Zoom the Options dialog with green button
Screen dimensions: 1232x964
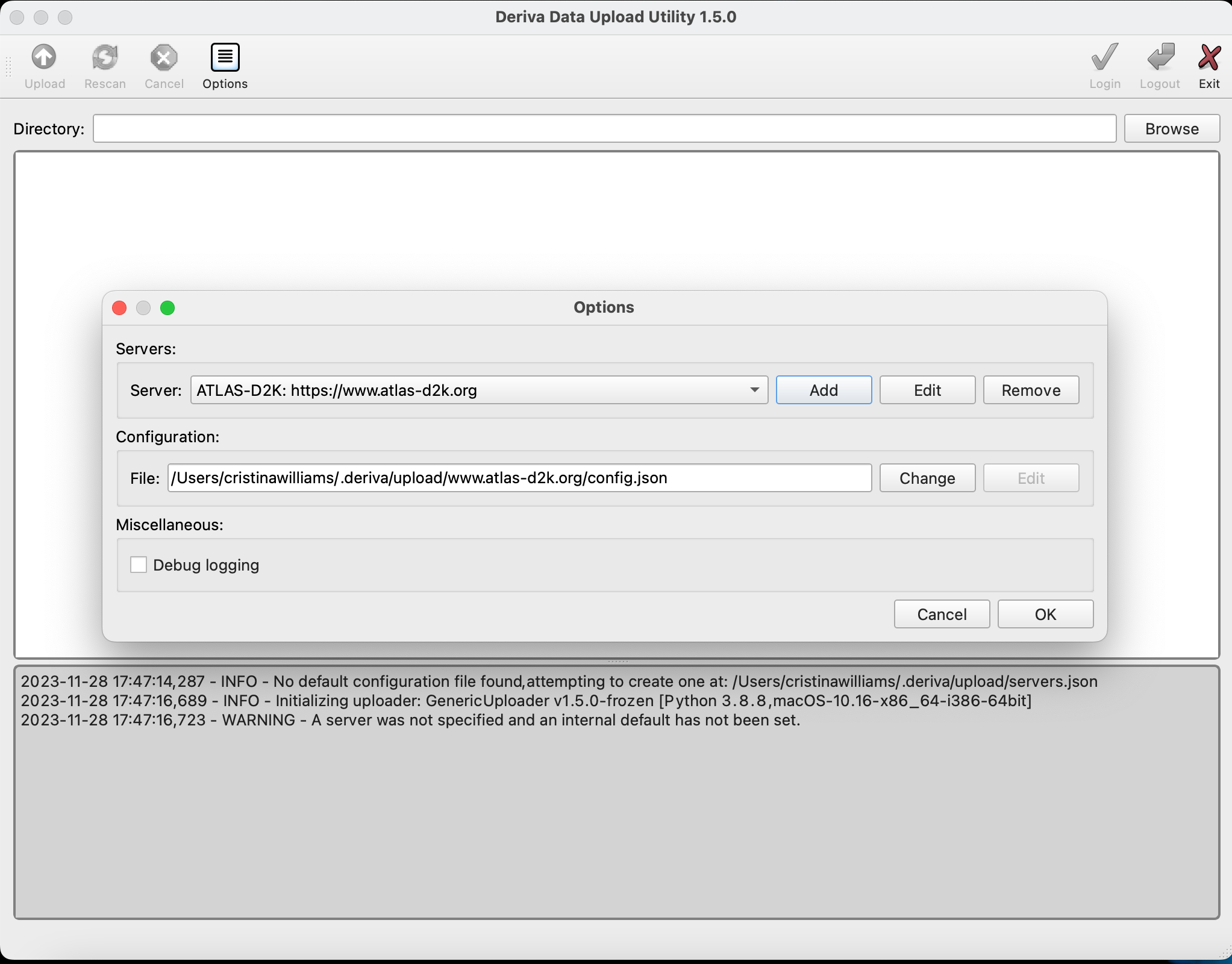click(167, 308)
